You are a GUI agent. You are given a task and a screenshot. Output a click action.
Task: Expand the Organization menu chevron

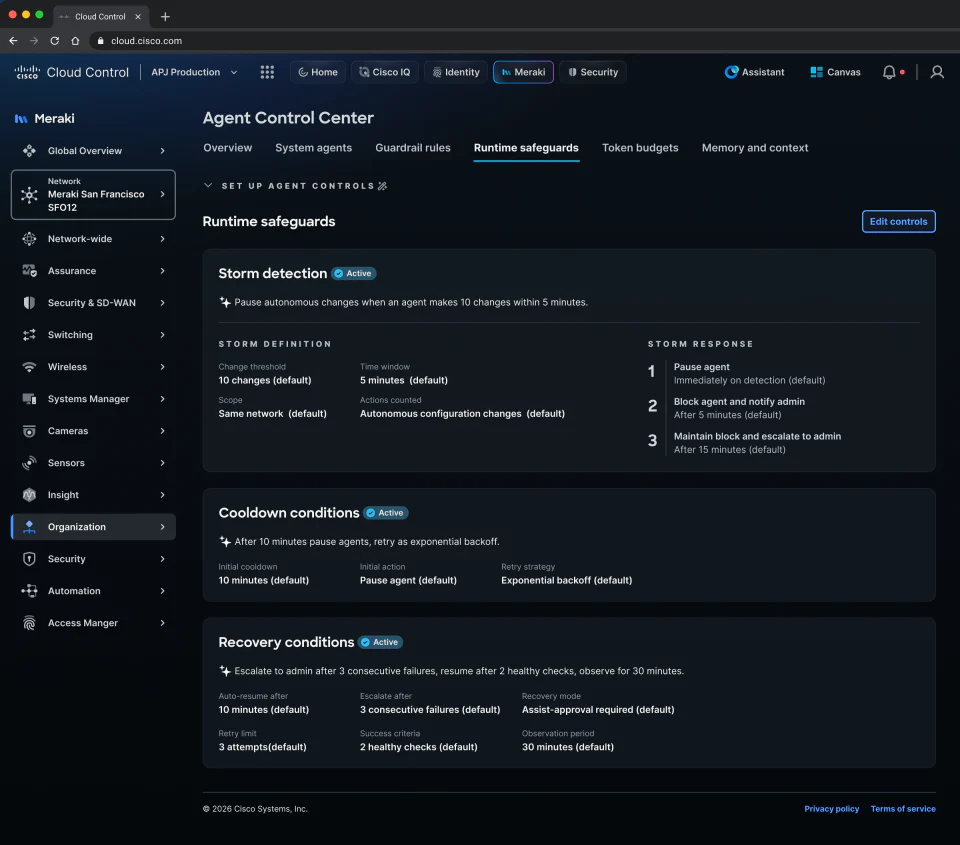click(162, 527)
